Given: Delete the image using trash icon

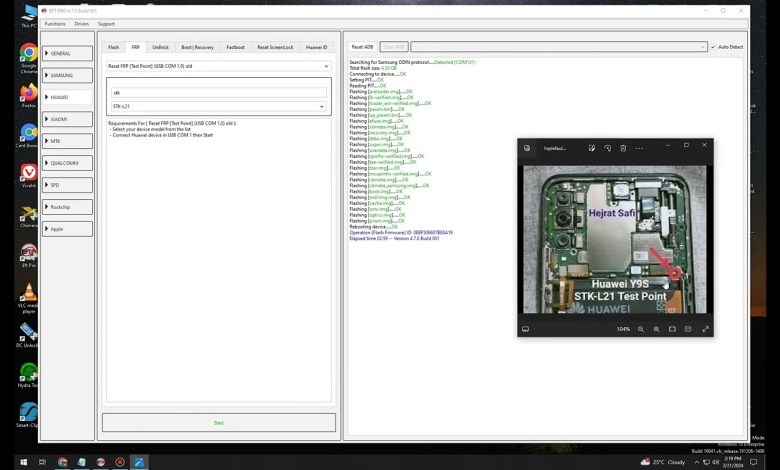Looking at the screenshot, I should pyautogui.click(x=623, y=148).
